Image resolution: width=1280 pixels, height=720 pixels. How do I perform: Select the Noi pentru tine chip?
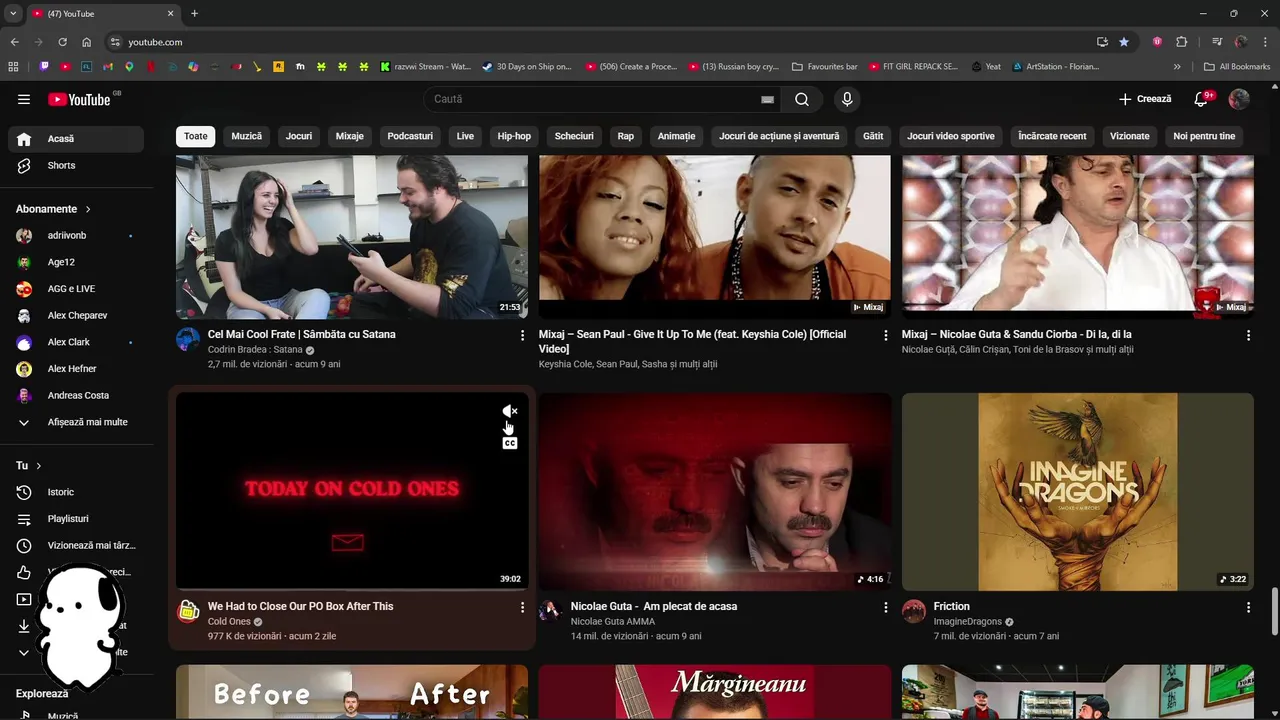pos(1204,136)
